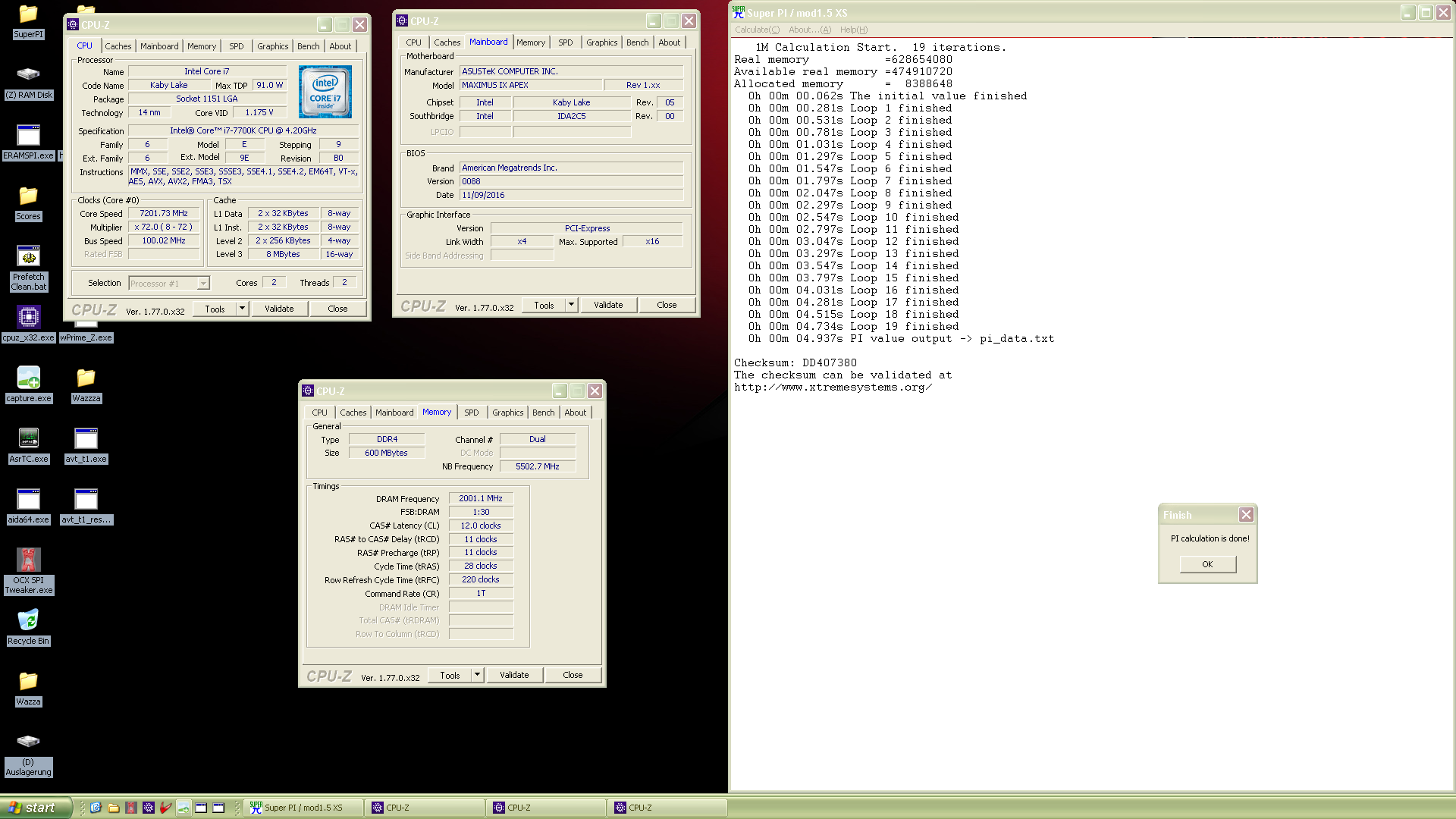This screenshot has width=1456, height=819.
Task: Click Validate in CPU-Z CPU window
Action: (x=279, y=309)
